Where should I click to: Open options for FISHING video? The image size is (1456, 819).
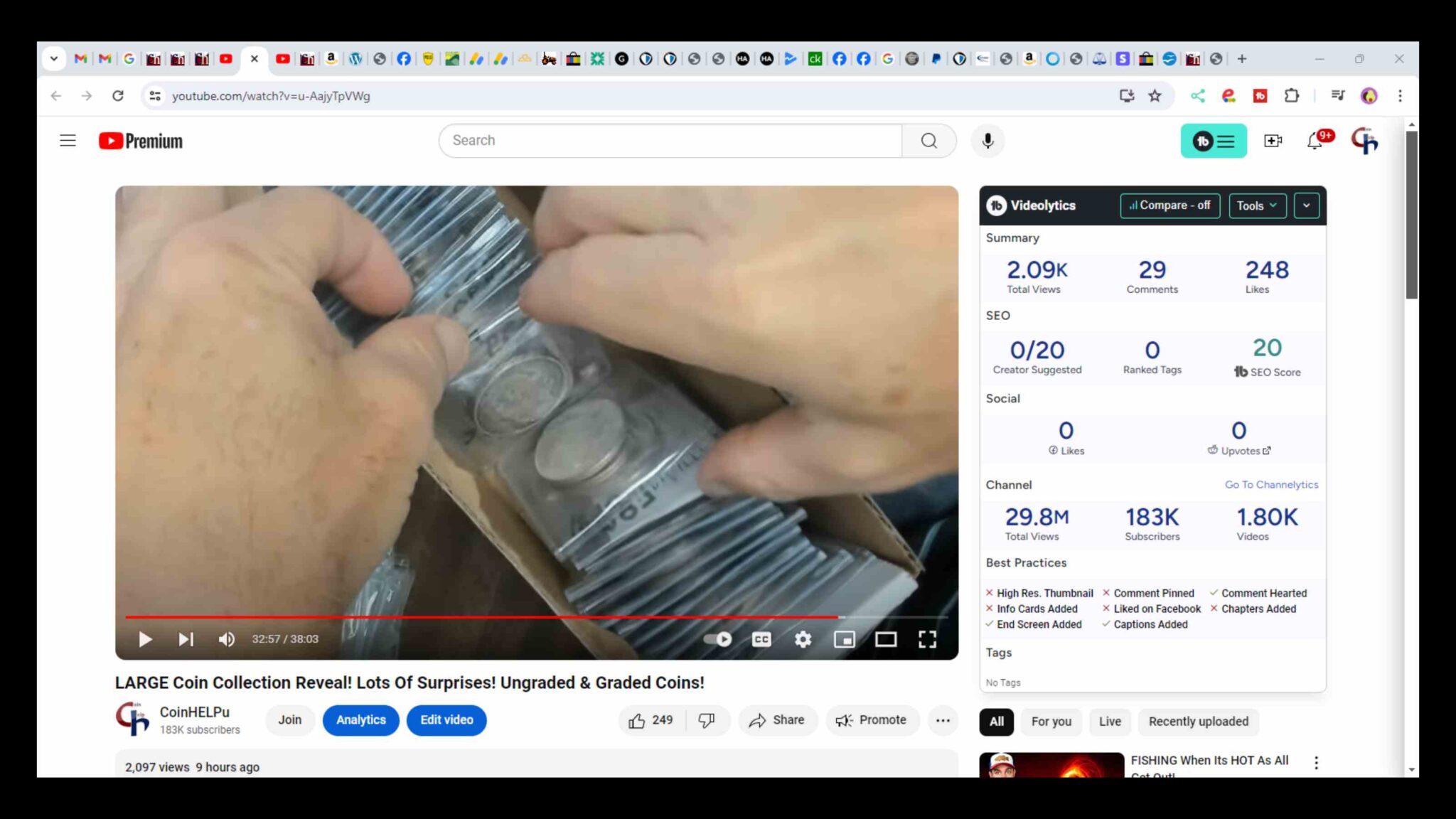tap(1316, 763)
